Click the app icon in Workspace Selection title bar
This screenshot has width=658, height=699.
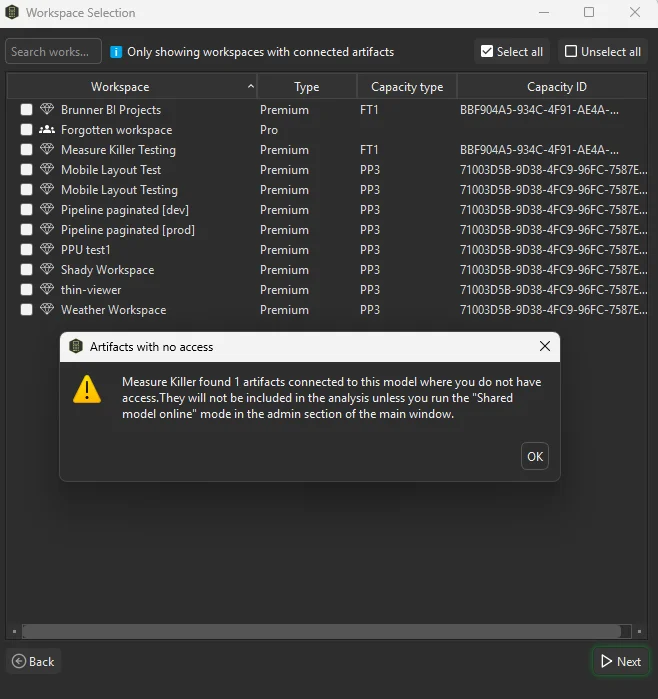12,12
